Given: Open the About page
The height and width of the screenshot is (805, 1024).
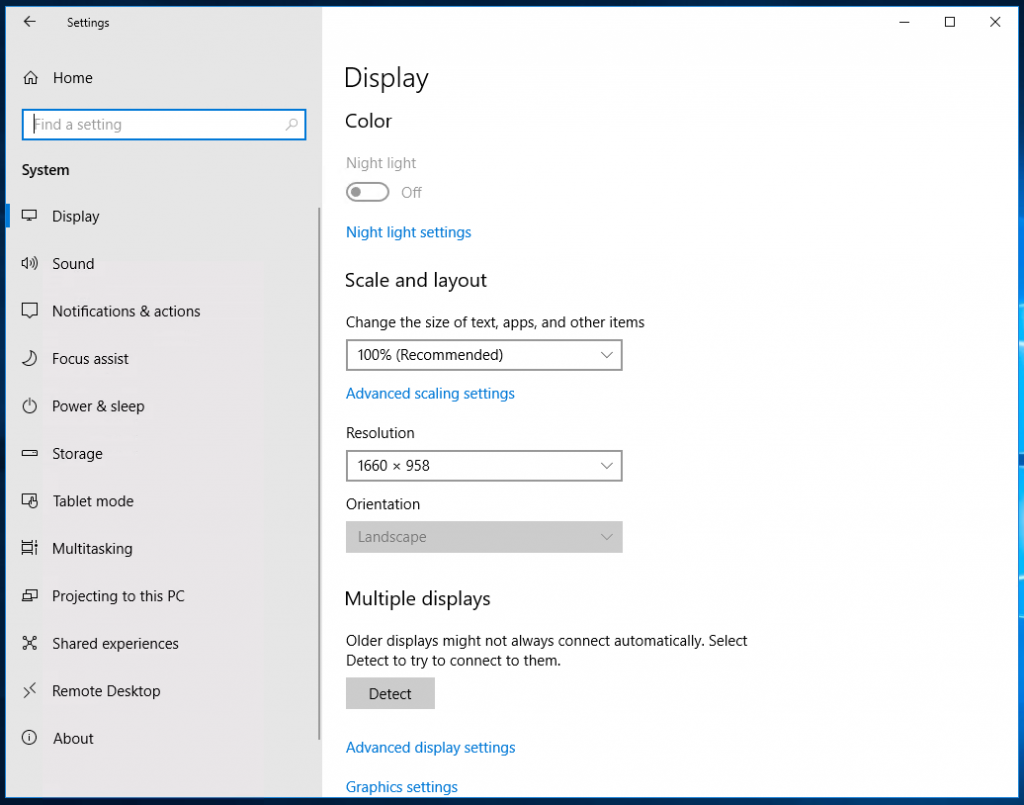Looking at the screenshot, I should (72, 738).
